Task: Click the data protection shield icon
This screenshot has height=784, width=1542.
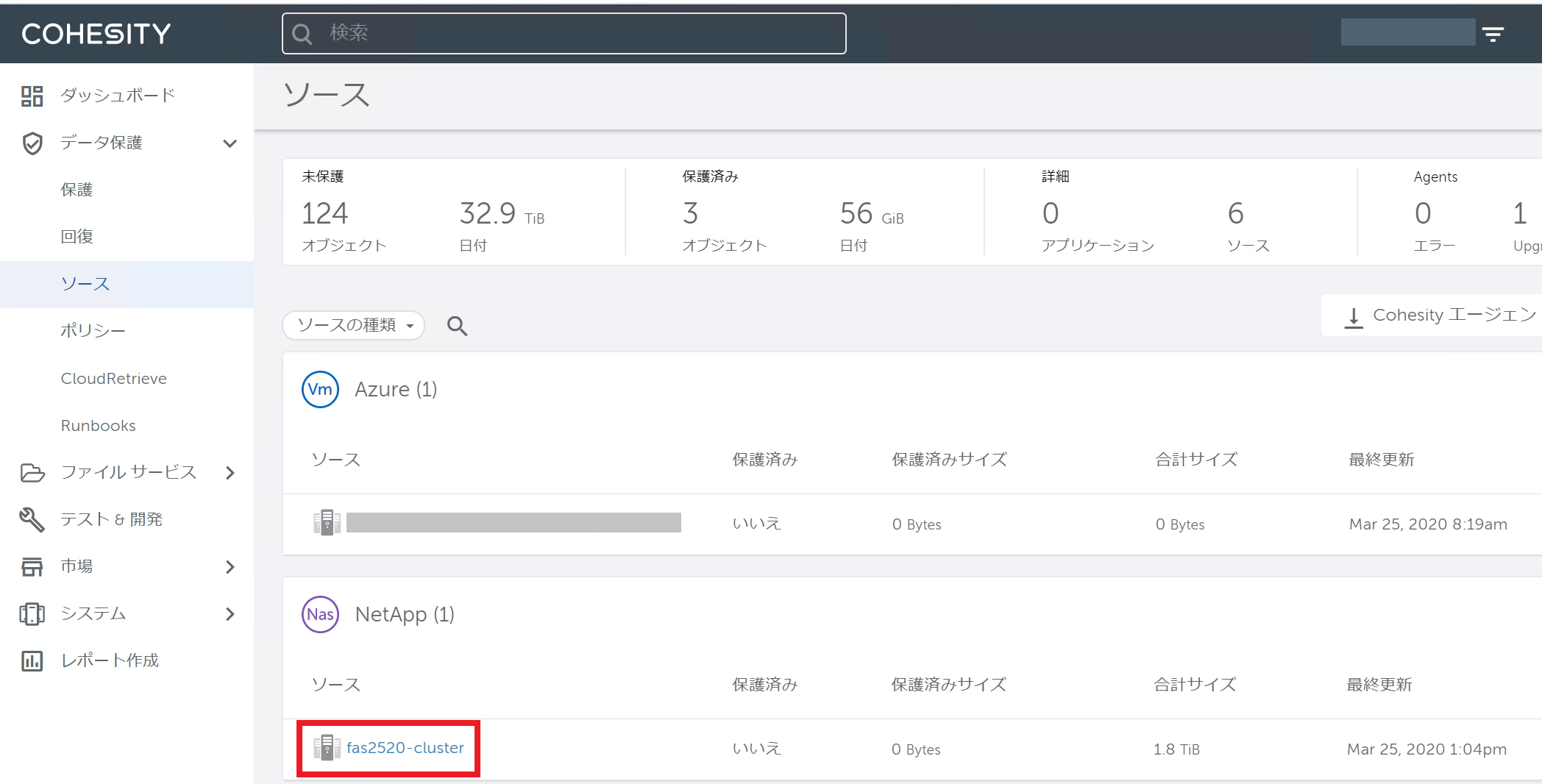Action: point(32,143)
